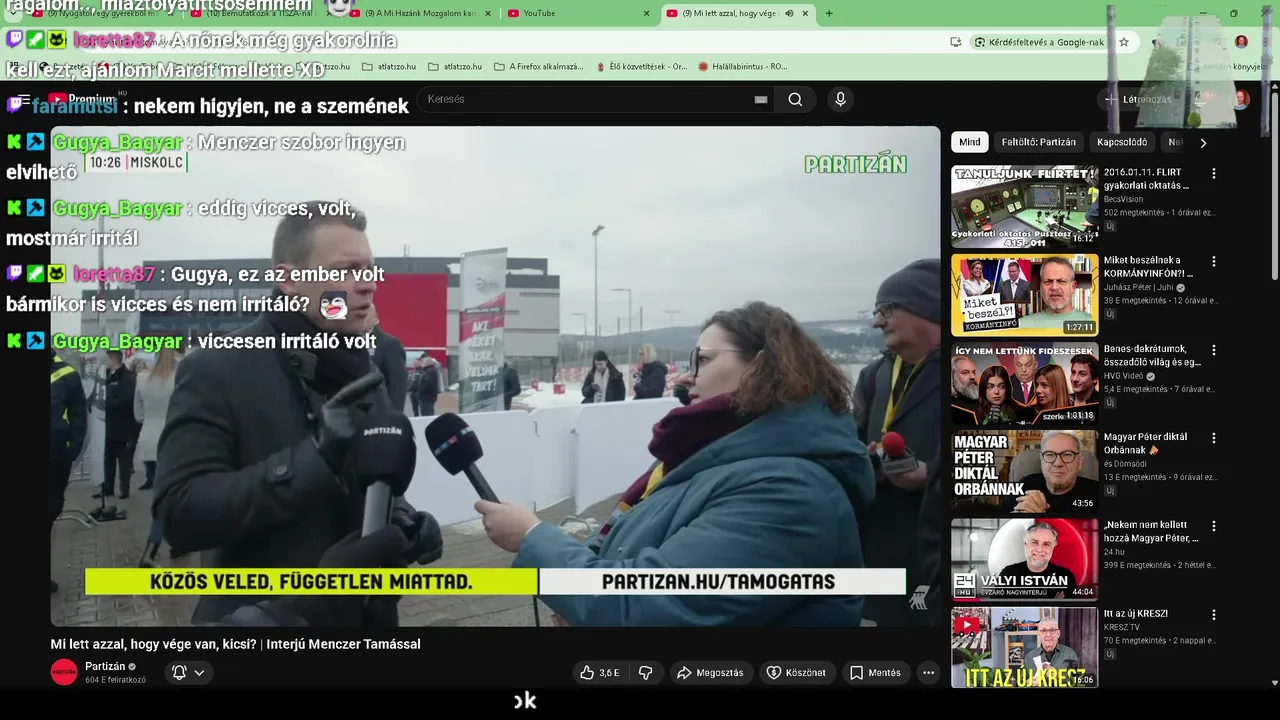Open options menu for Itt az új KRESZ video
Image resolution: width=1280 pixels, height=720 pixels.
(1214, 614)
